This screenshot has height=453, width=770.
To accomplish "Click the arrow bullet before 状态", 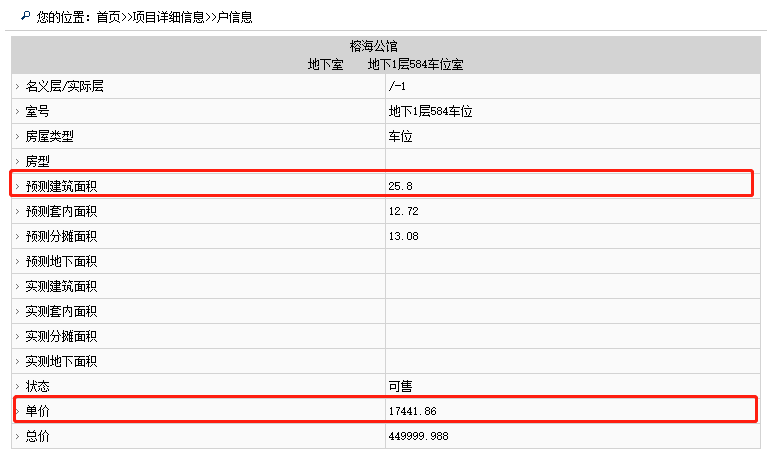I will 17,386.
